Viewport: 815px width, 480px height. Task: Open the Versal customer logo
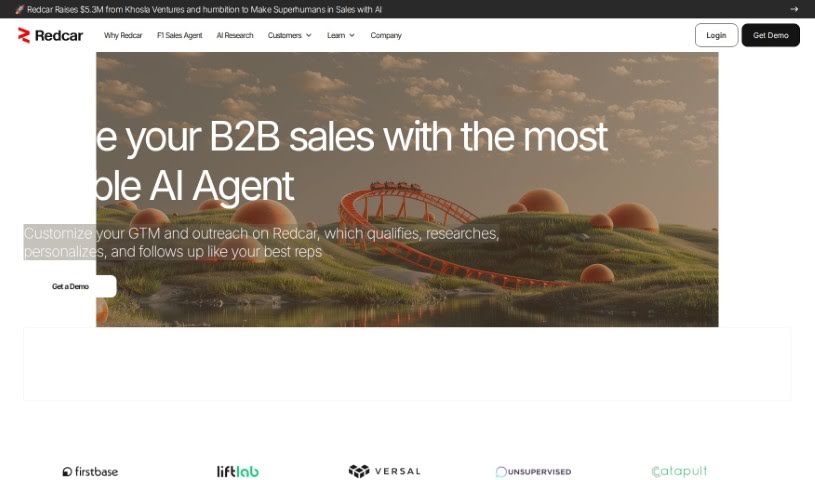click(384, 471)
